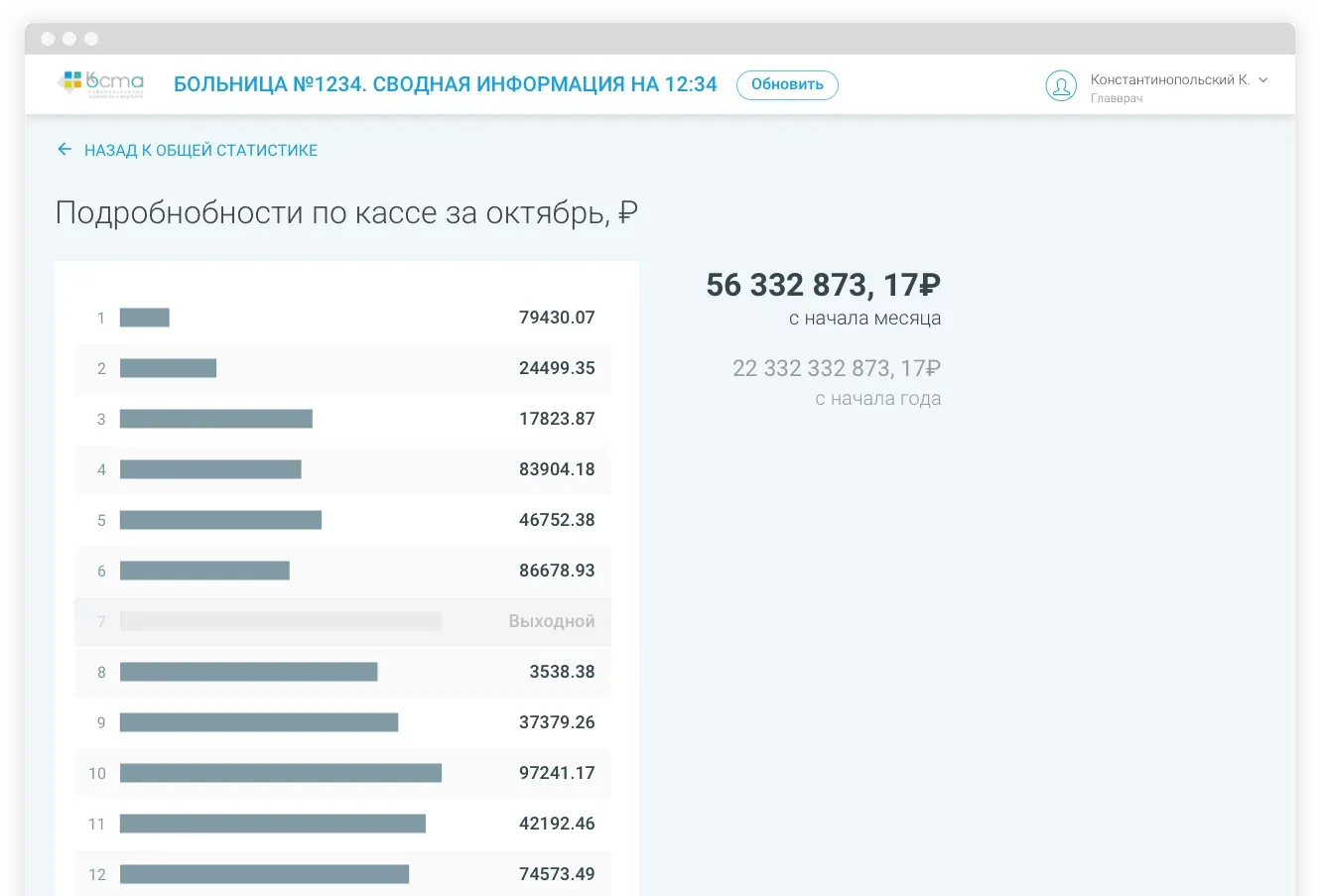1320x896 pixels.
Task: Expand the user menu chevron
Action: [x=1263, y=80]
